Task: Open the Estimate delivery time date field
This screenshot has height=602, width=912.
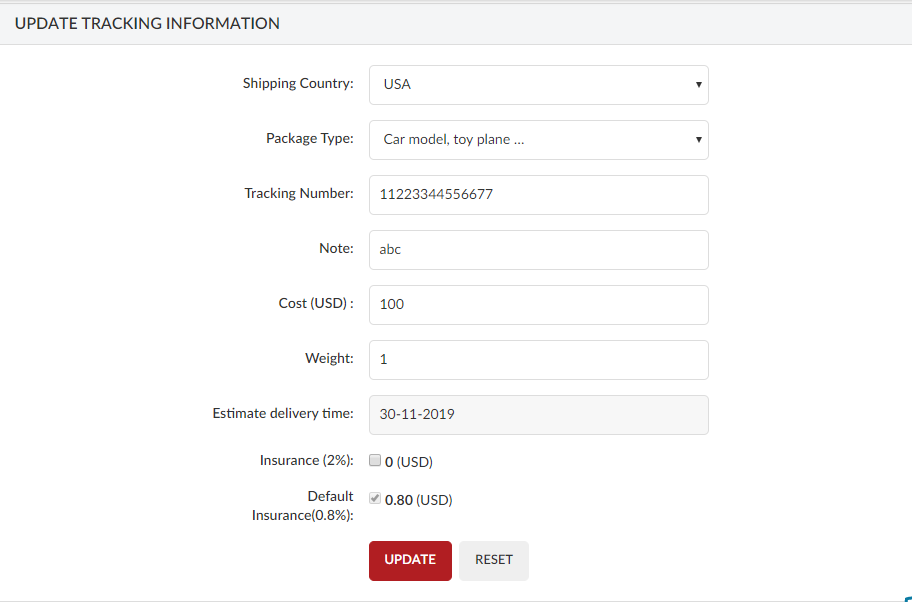Action: [539, 415]
